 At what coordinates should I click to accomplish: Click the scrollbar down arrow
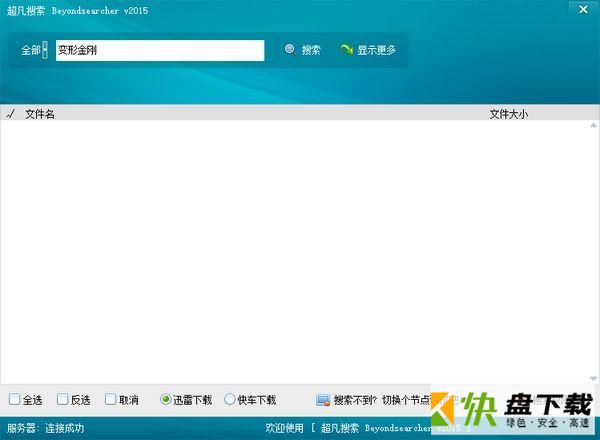(593, 379)
